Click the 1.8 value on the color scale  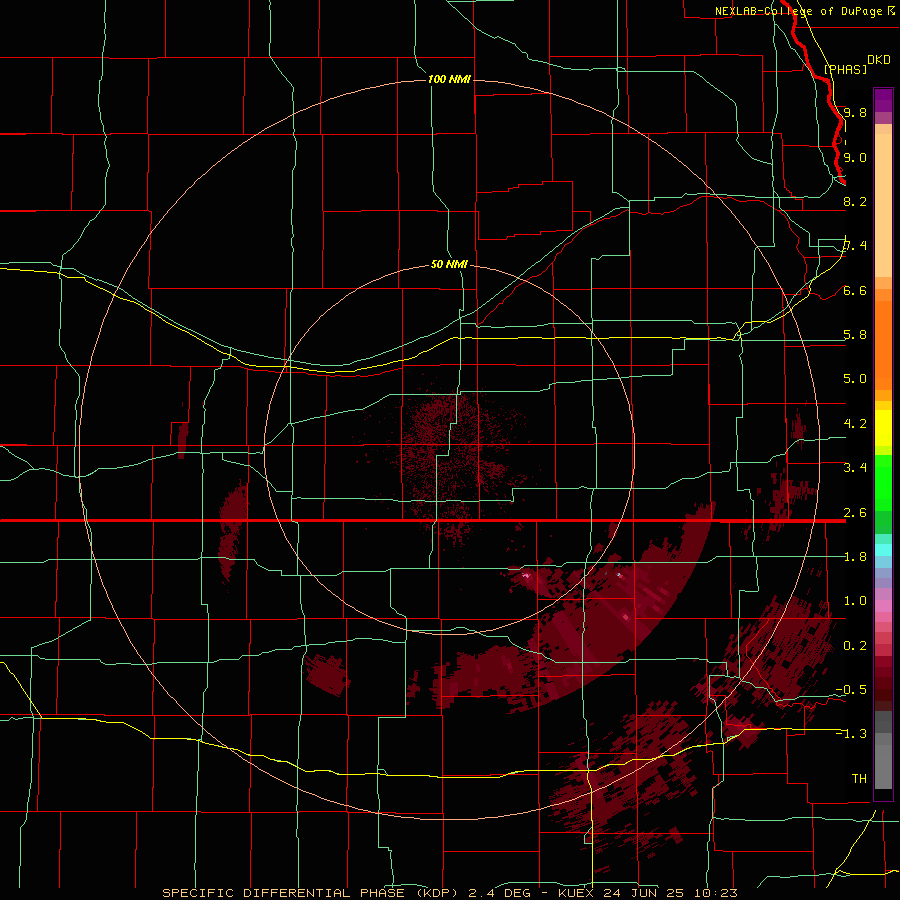(x=855, y=557)
